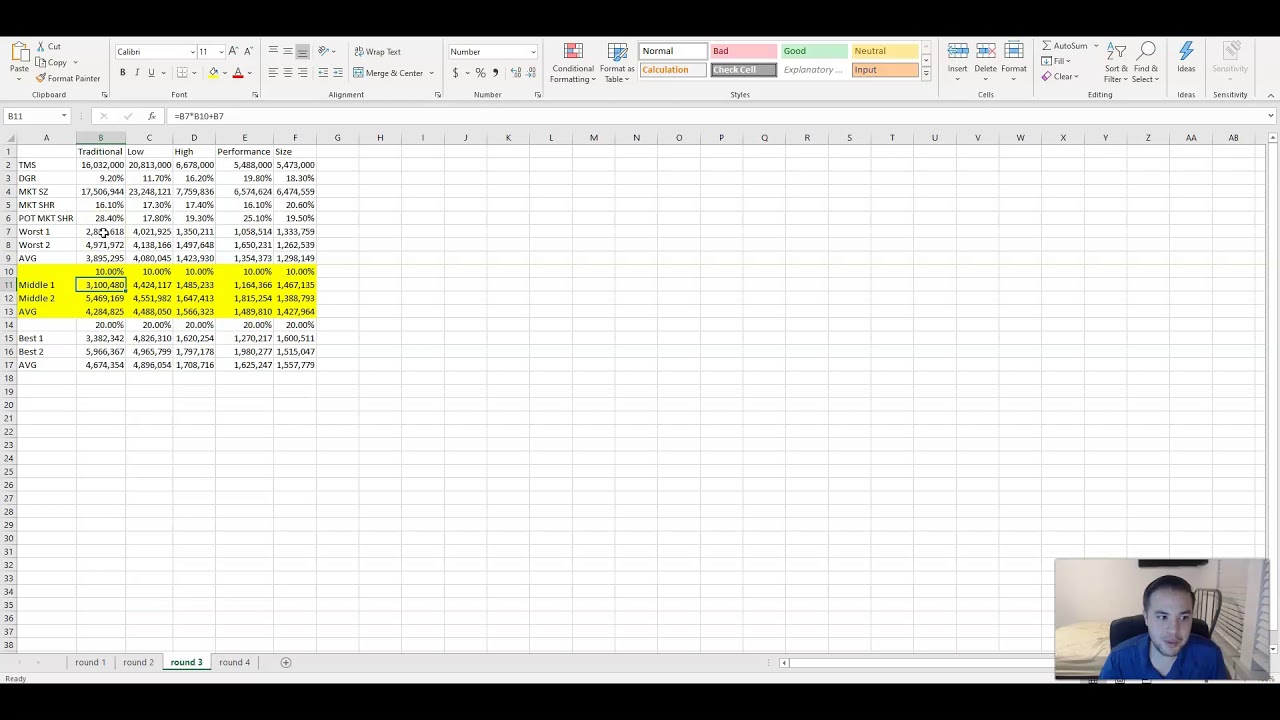Decrease the cell indent
Screen dimensions: 1280x720
click(x=323, y=73)
